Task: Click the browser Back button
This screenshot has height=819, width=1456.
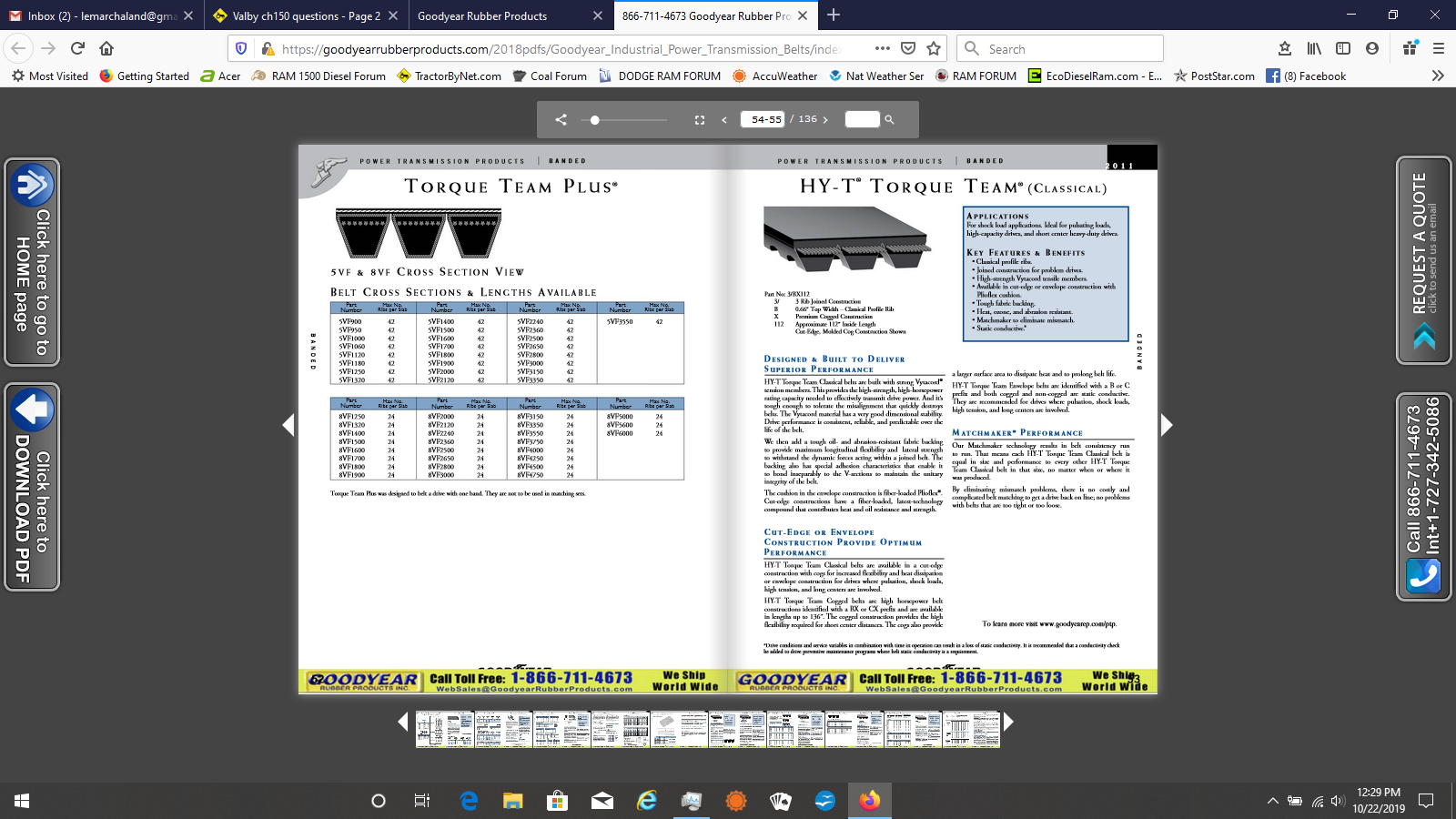Action: [x=19, y=48]
